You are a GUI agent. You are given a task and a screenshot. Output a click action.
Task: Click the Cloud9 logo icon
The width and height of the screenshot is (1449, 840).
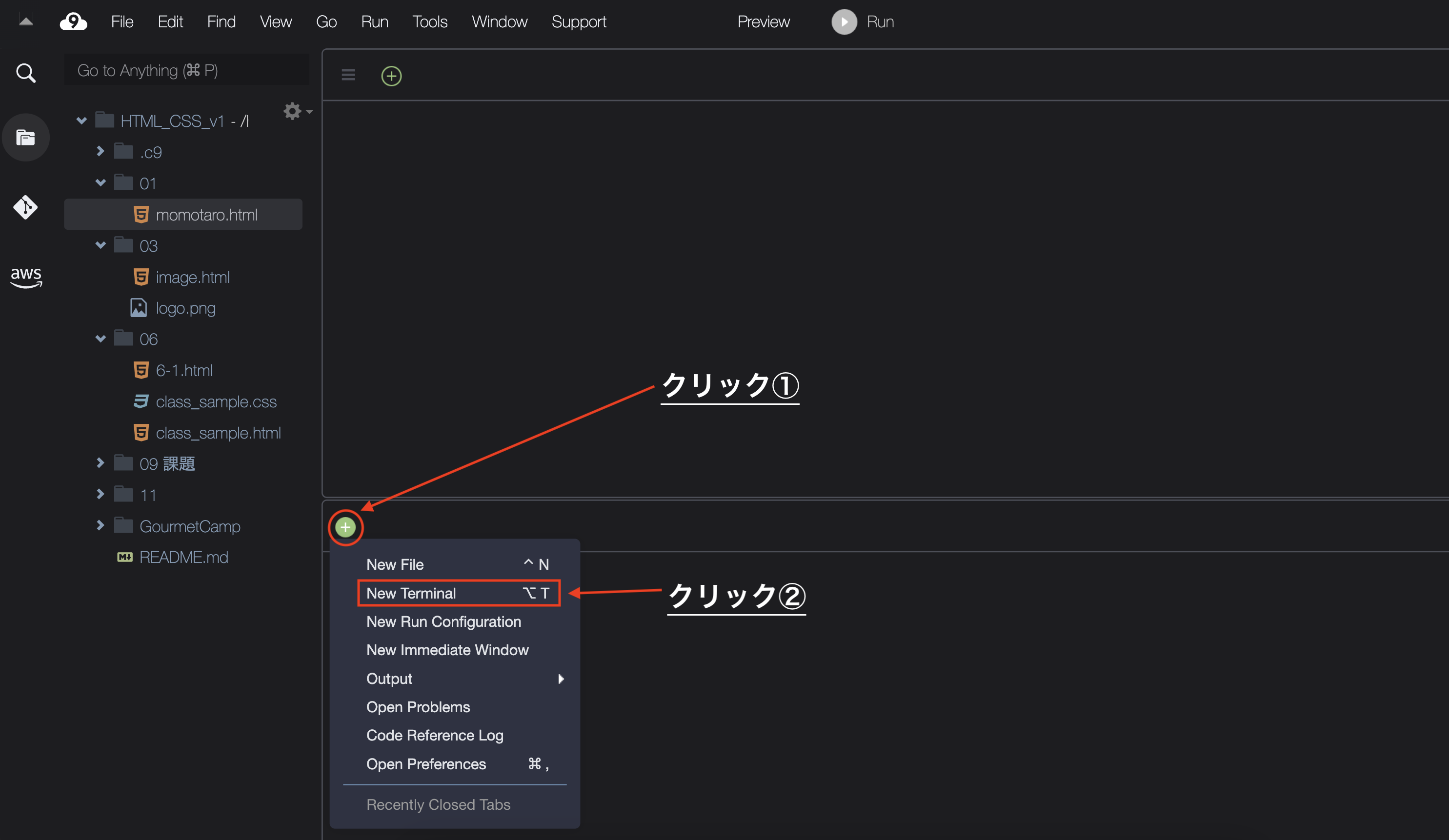[74, 22]
